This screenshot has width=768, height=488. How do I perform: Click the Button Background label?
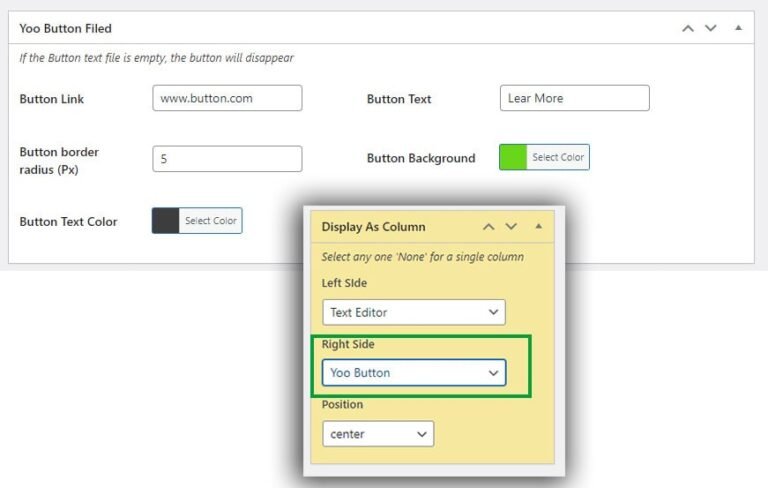421,158
